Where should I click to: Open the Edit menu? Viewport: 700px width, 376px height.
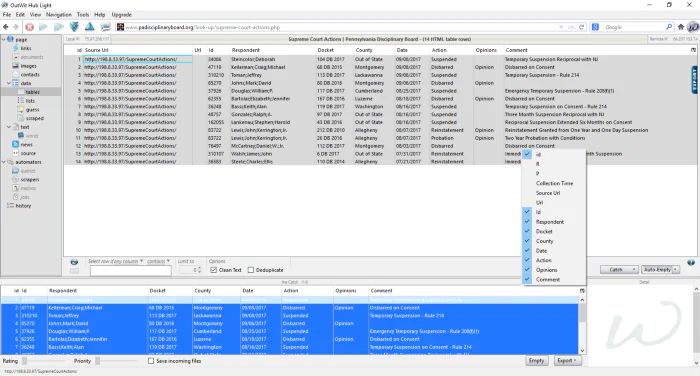pyautogui.click(x=20, y=15)
